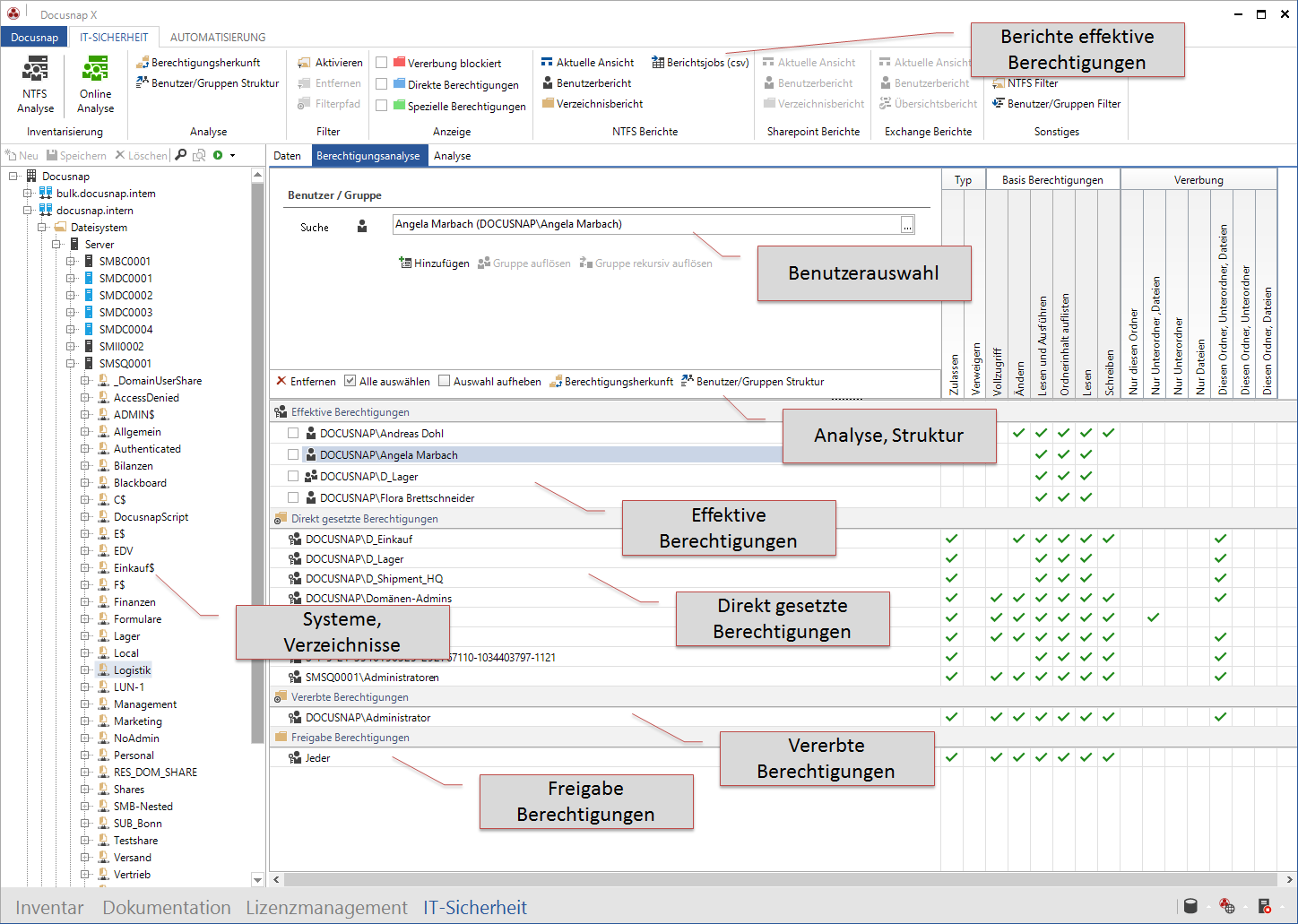The height and width of the screenshot is (924, 1298).
Task: Click Benutzer/Gruppen Struktur above results list
Action: (x=752, y=382)
